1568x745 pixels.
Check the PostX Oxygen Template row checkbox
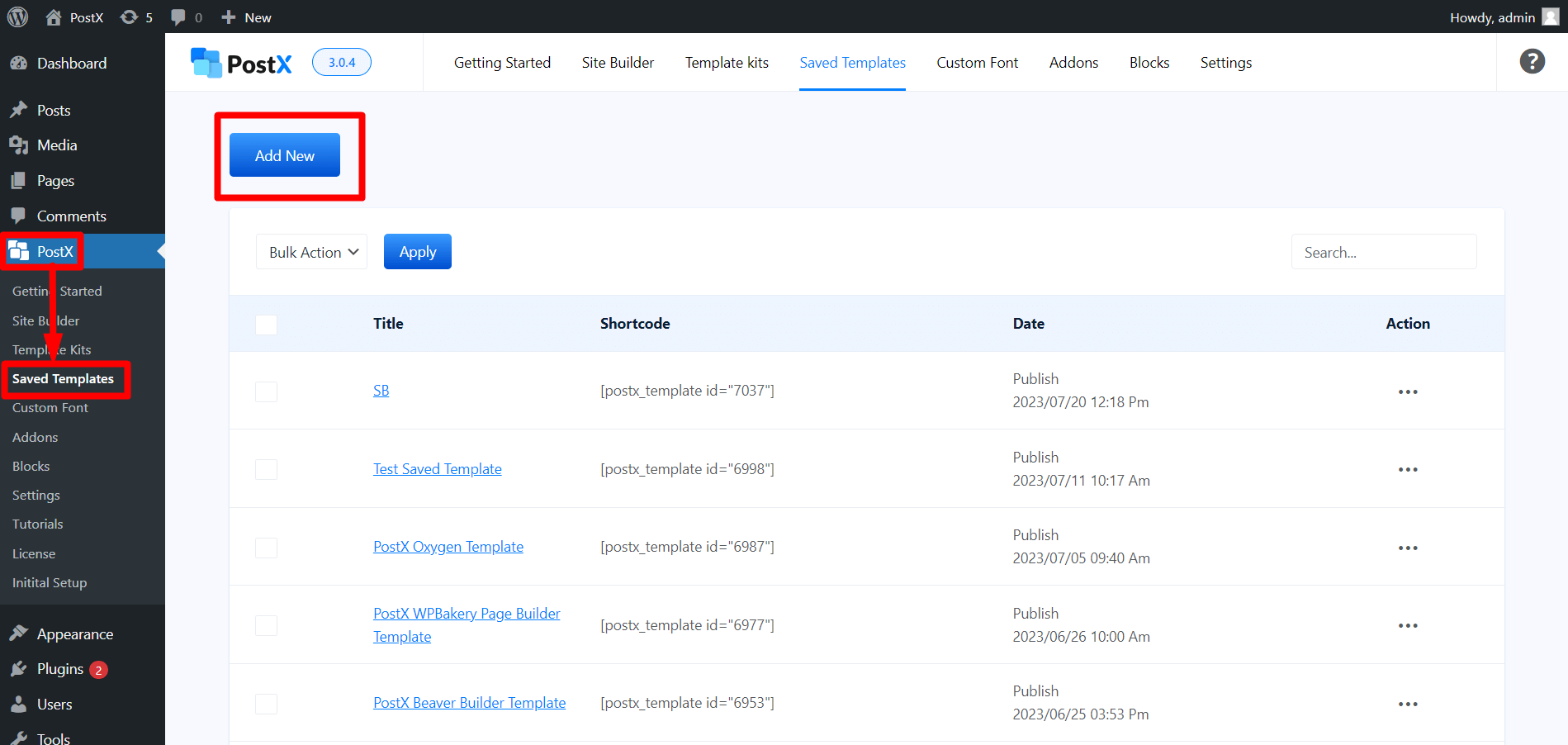click(266, 548)
